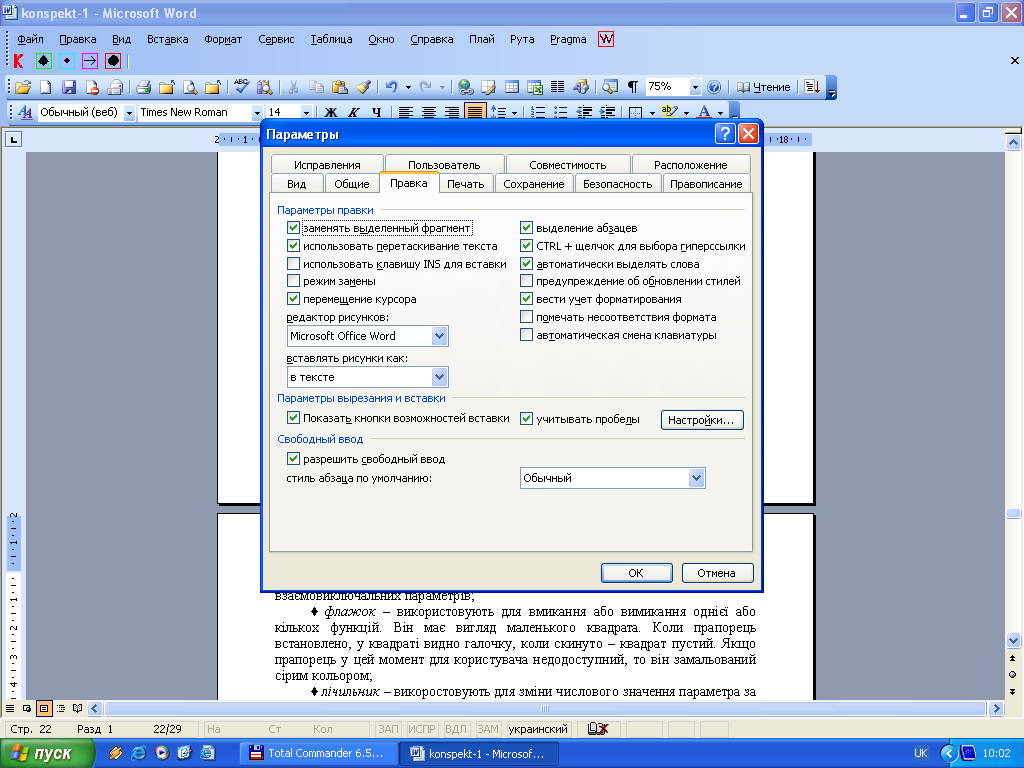Center-align the text
Viewport: 1024px width, 768px height.
point(428,112)
